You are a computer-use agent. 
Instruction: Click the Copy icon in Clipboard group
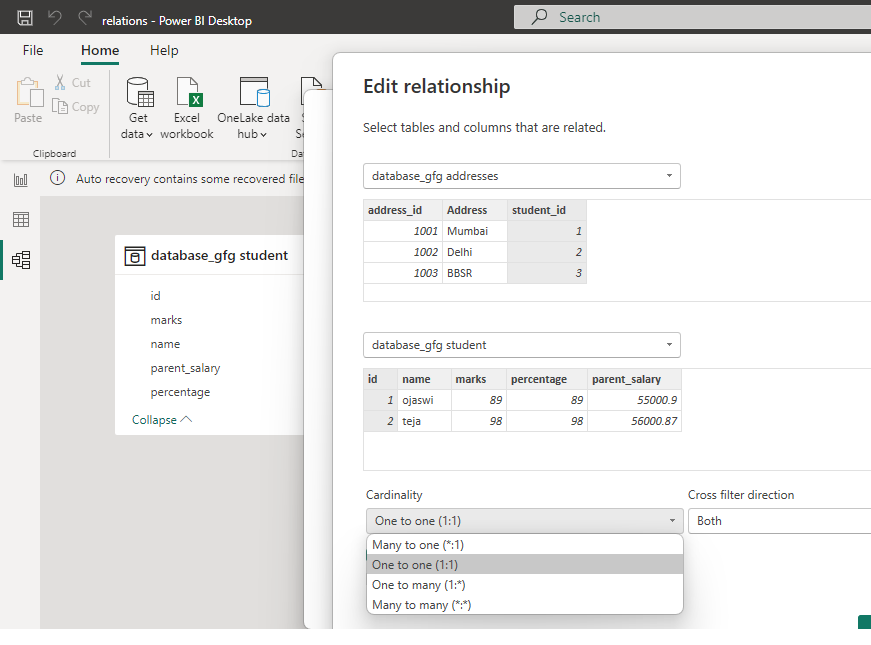[59, 106]
